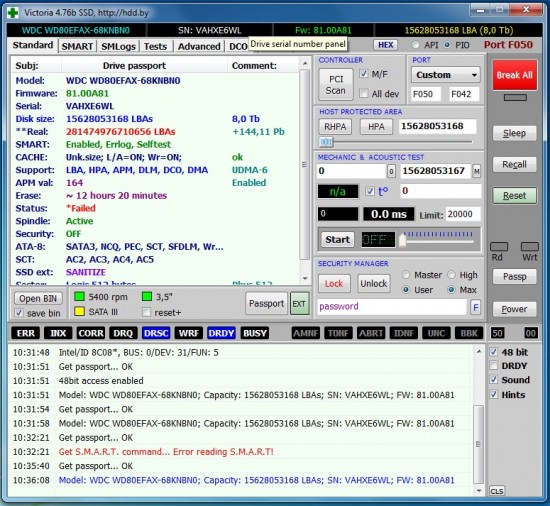This screenshot has height=506, width=550.
Task: Open the DCO tab
Action: pos(238,46)
